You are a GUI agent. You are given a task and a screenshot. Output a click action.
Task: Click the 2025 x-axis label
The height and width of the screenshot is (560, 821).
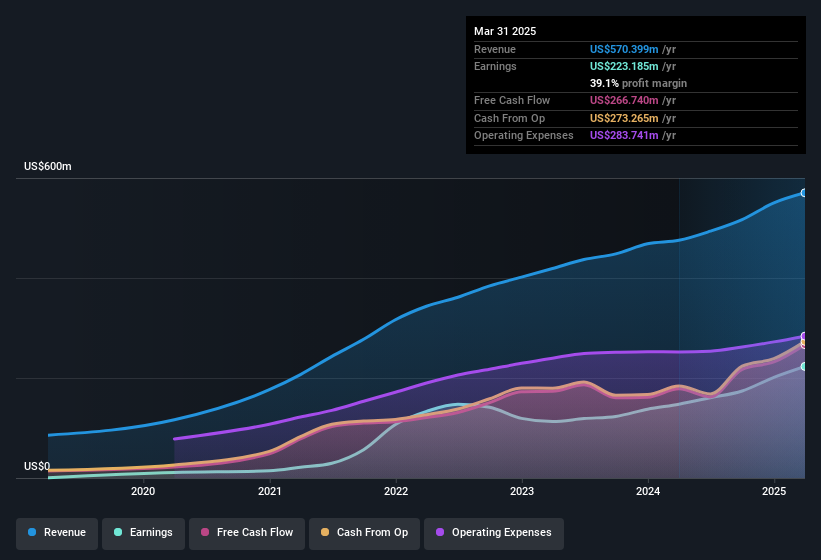774,491
